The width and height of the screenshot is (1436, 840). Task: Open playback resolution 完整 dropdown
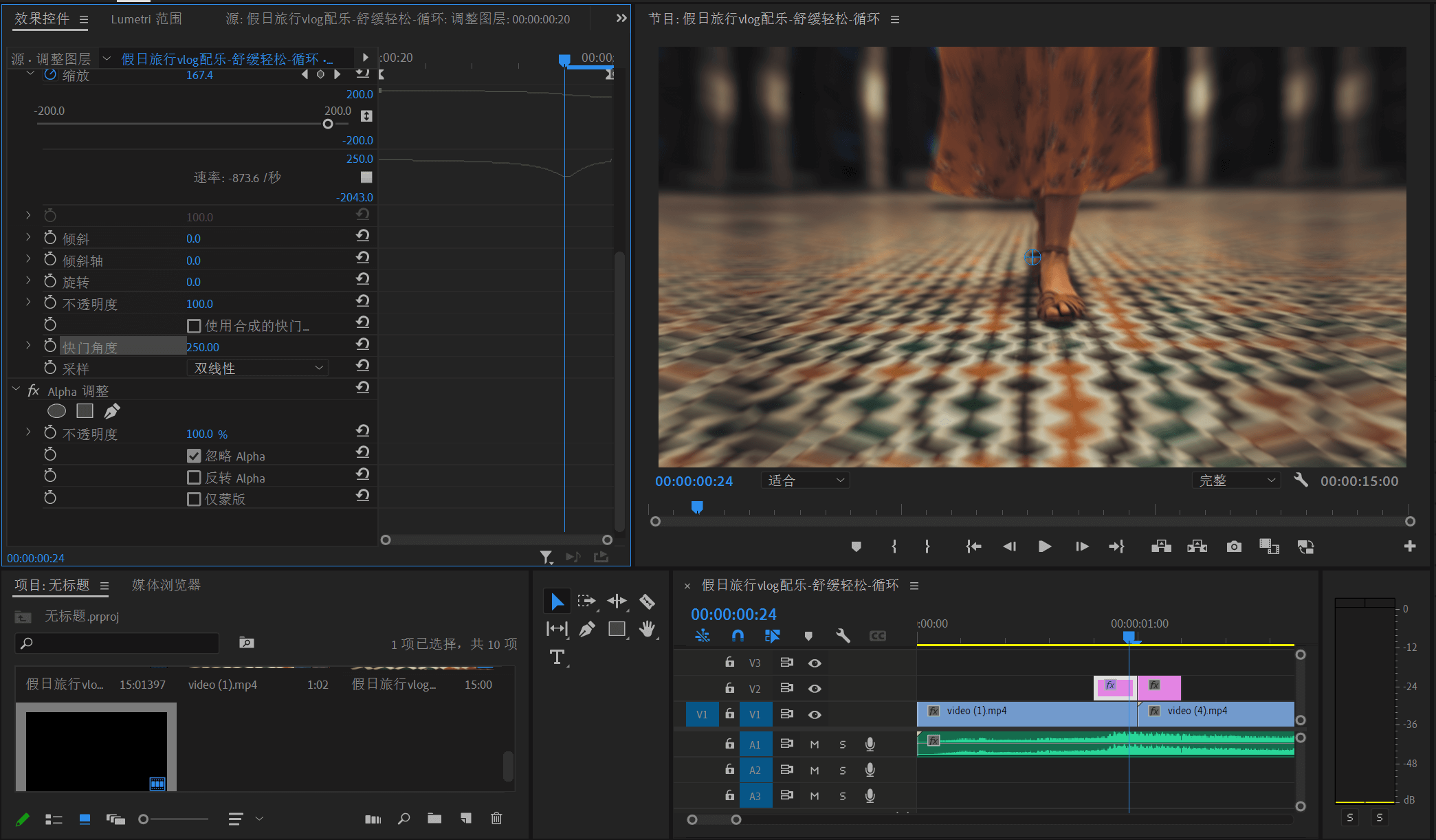point(1236,480)
